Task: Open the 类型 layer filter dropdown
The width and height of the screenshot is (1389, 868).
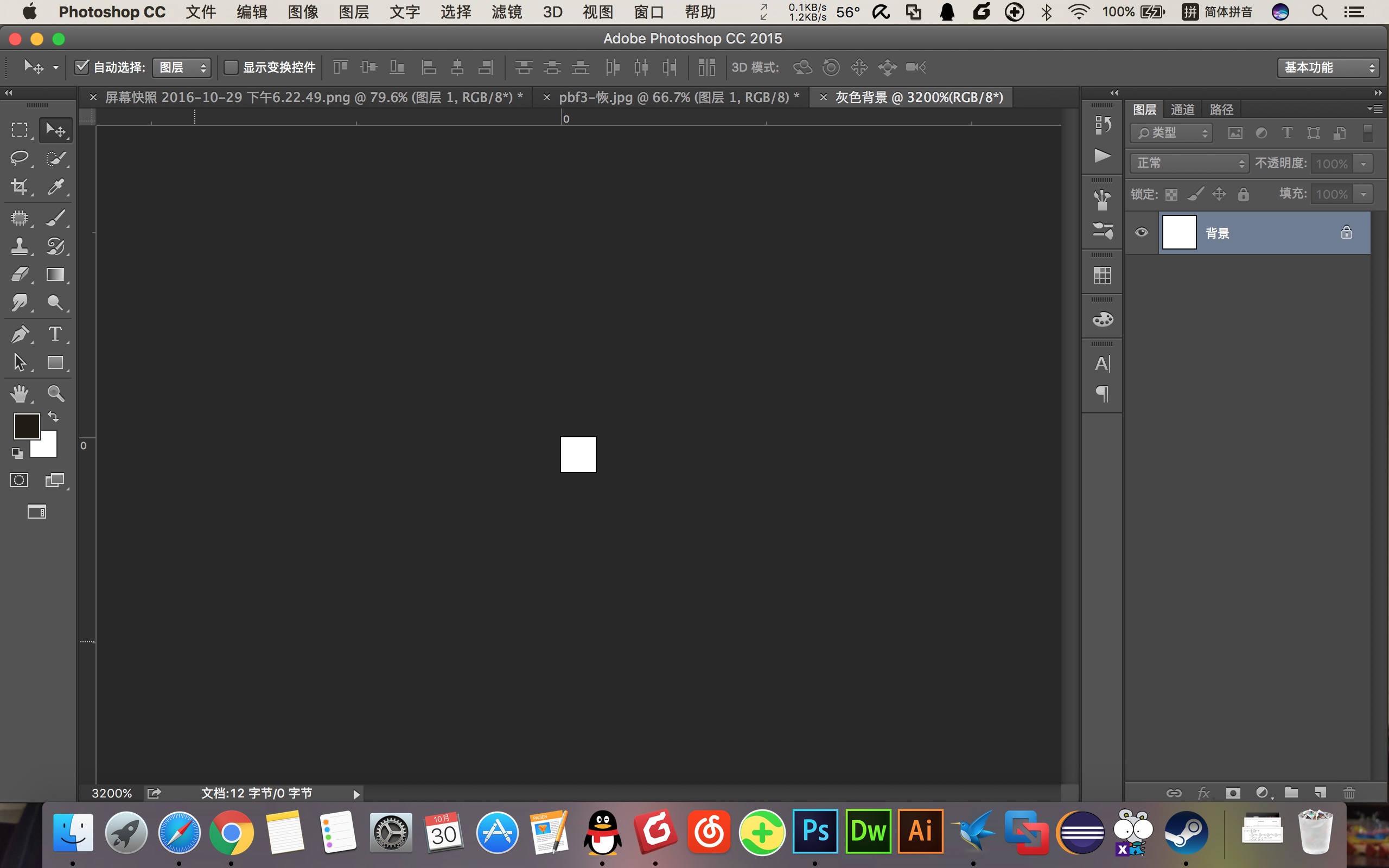Action: [x=1171, y=133]
